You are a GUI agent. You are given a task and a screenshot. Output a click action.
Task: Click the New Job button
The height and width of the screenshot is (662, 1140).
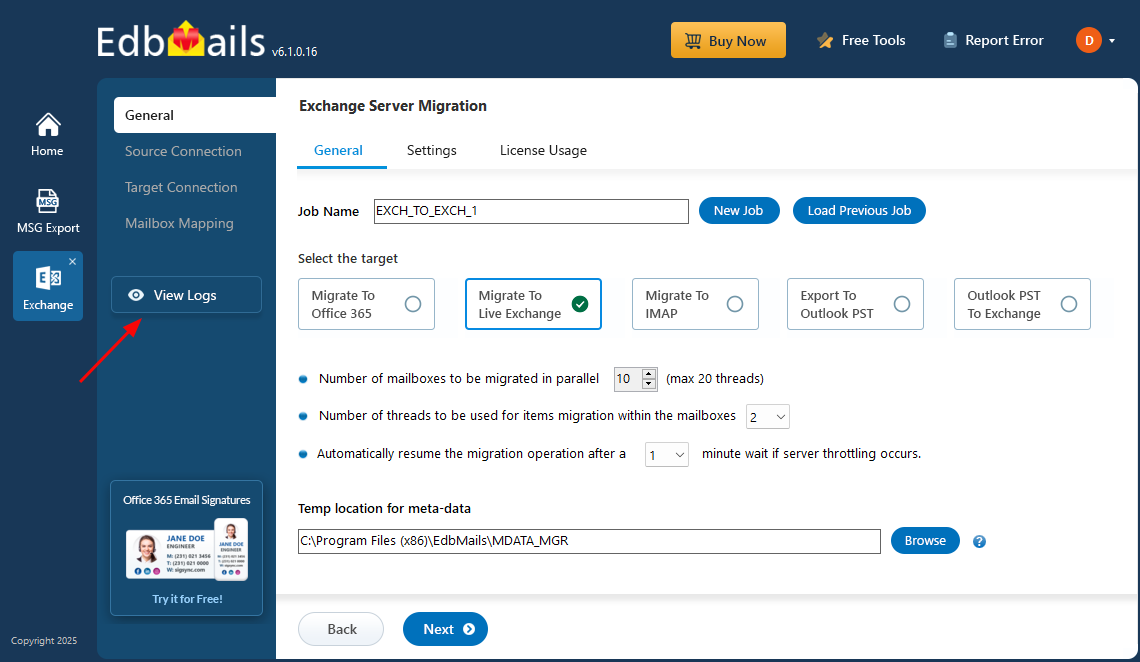(x=739, y=211)
